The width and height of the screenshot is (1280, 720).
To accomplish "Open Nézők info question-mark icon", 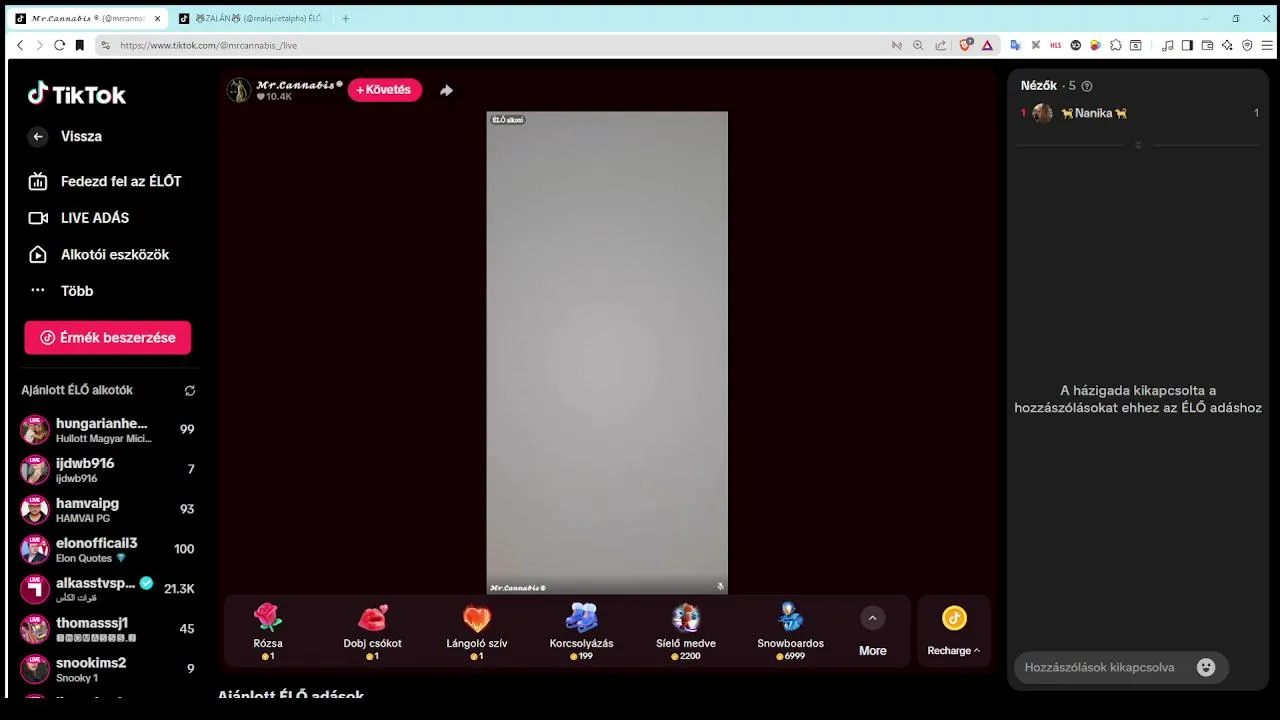I will click(x=1087, y=86).
